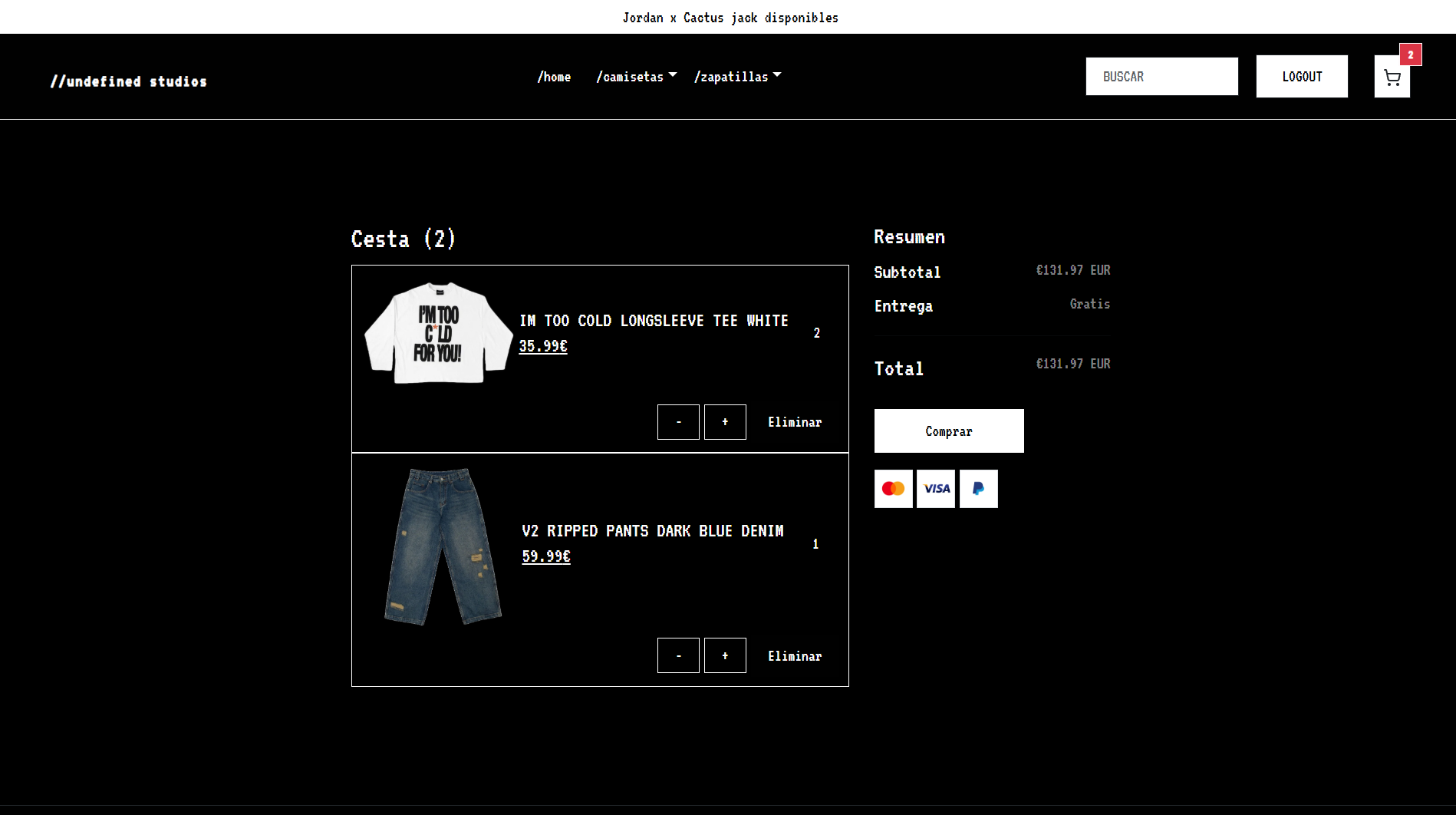
Task: Remove the ripped pants with Eliminar
Action: 795,656
